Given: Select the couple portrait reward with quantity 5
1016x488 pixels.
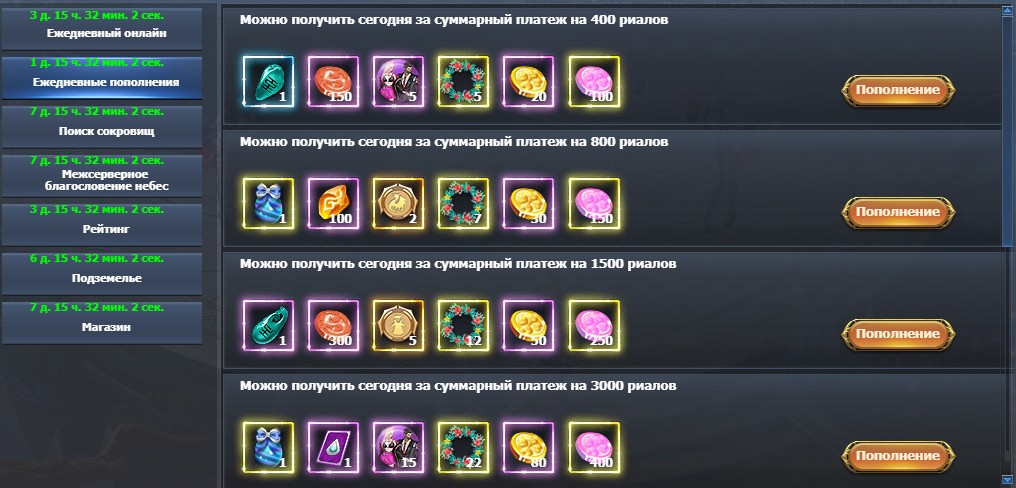Looking at the screenshot, I should [x=398, y=82].
